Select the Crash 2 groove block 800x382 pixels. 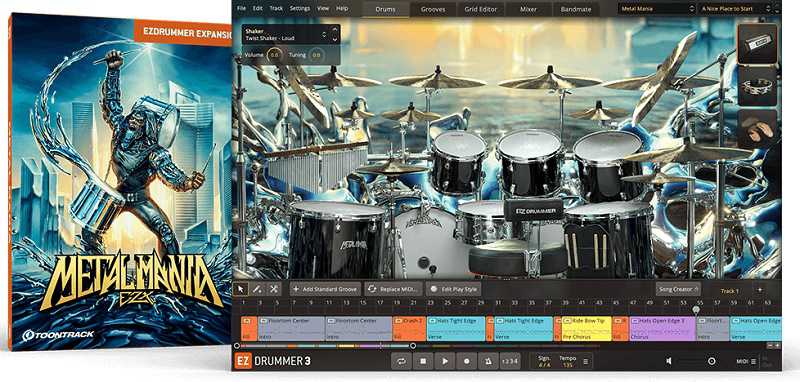pyautogui.click(x=409, y=328)
